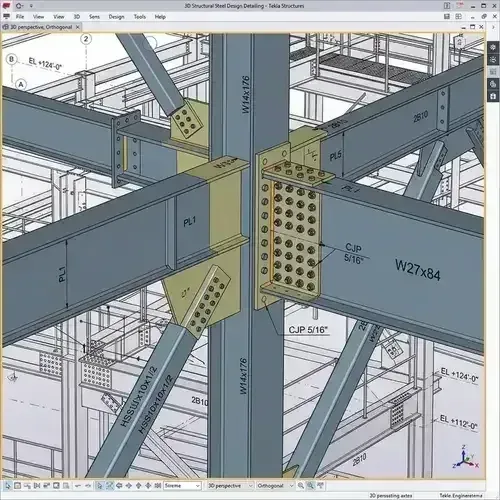This screenshot has width=500, height=500.
Task: Click the left-pointing arrow view control
Action: coord(119,486)
